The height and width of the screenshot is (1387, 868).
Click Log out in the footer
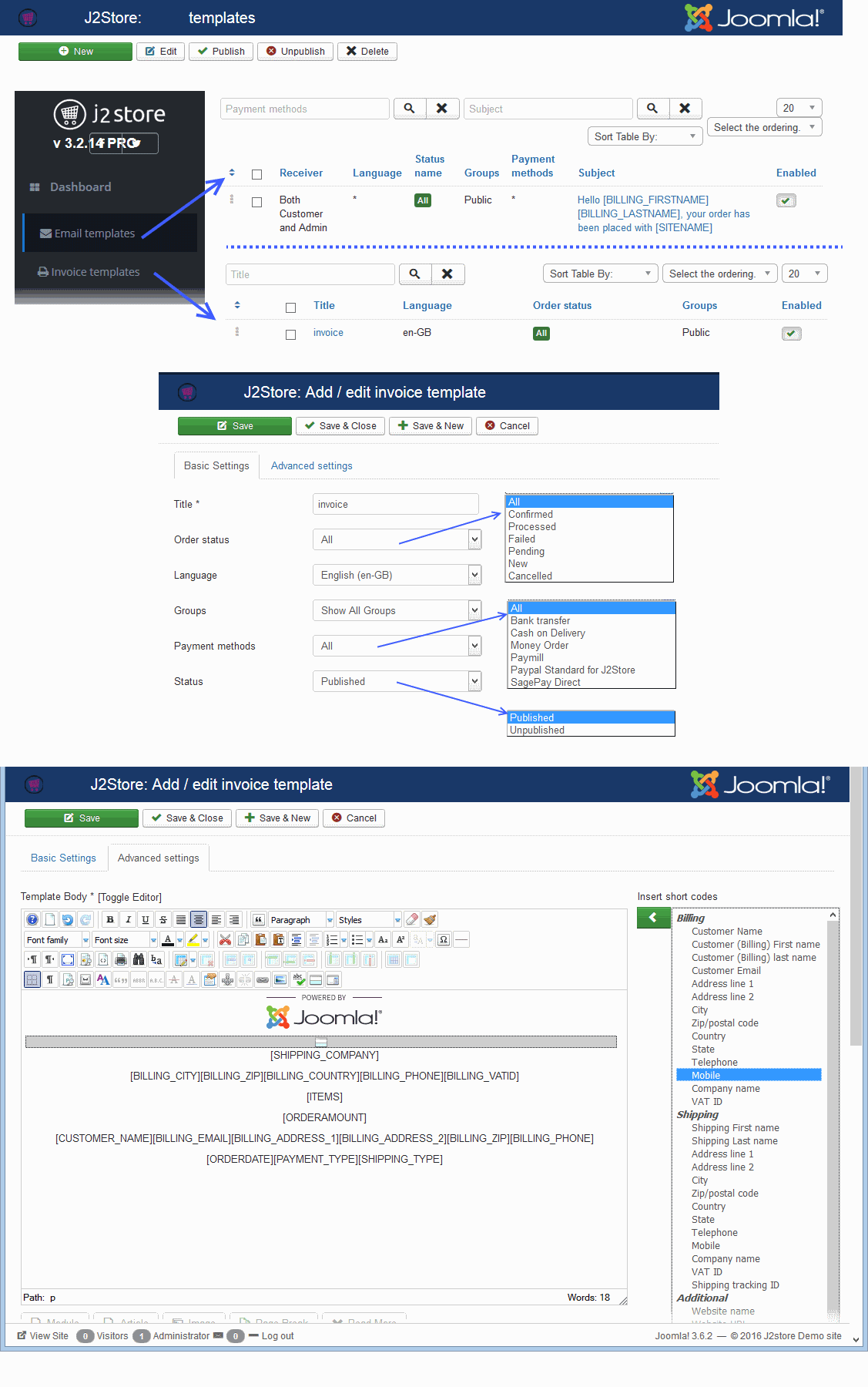[277, 1336]
